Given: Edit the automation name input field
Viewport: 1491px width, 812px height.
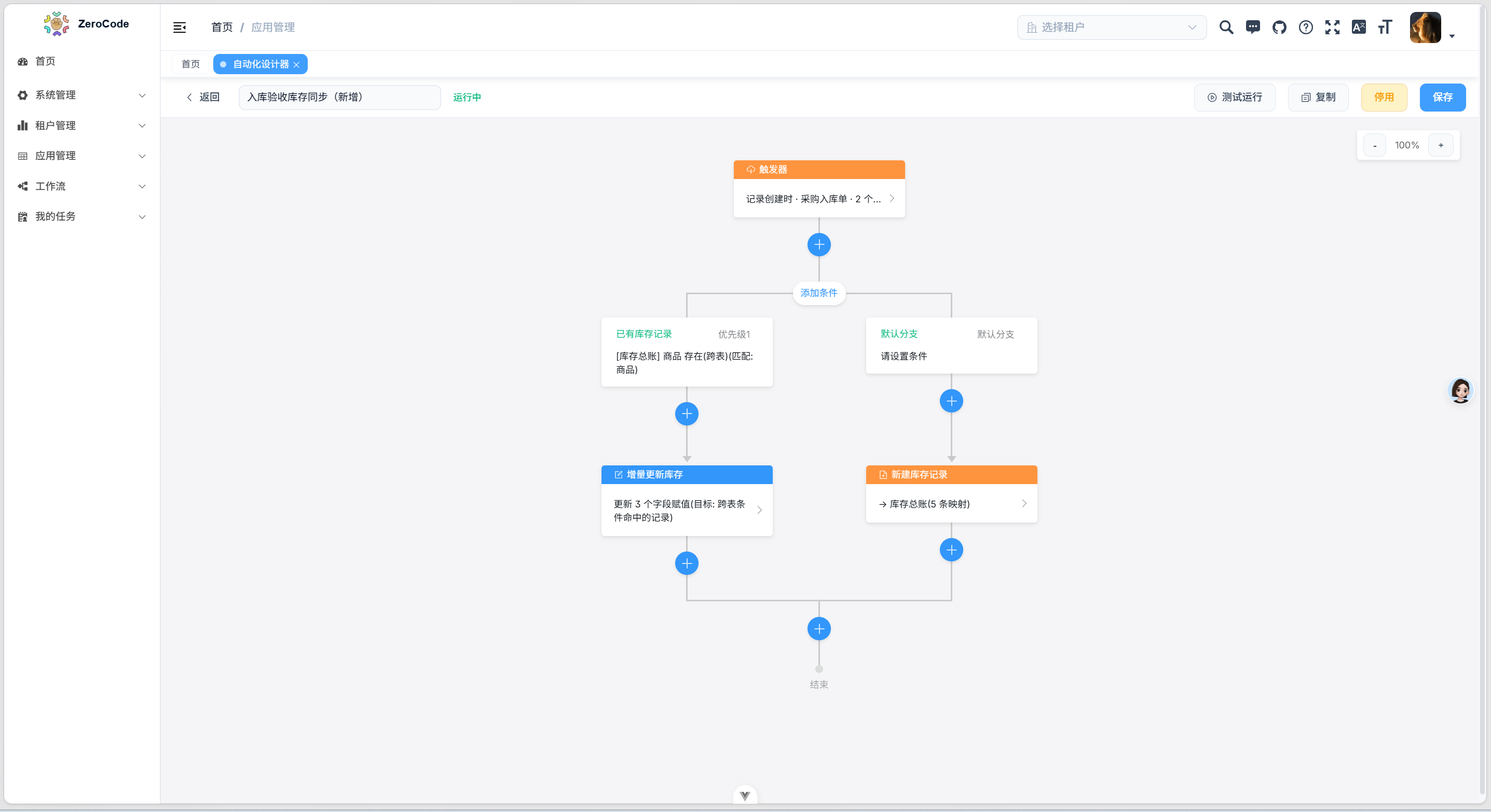Looking at the screenshot, I should coord(340,97).
